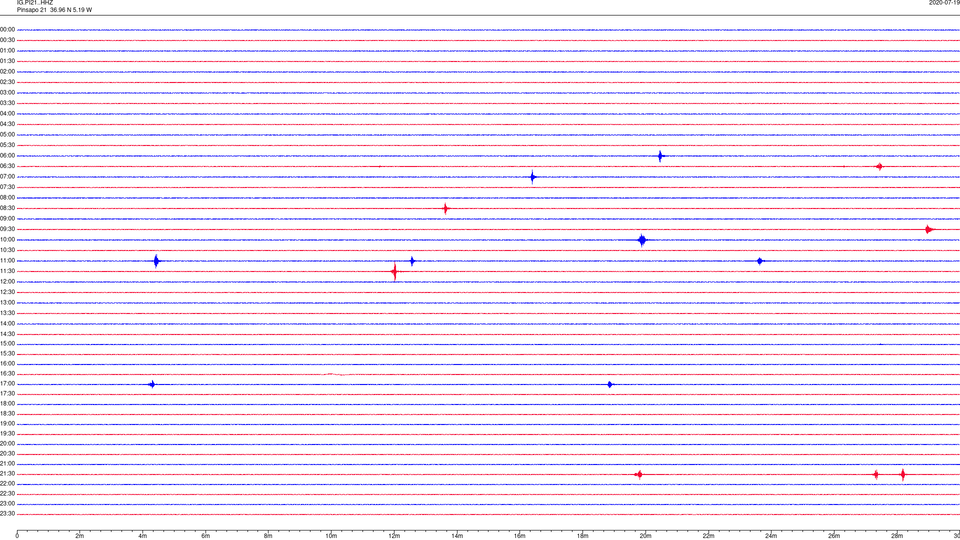960x540 pixels.
Task: Click the 20m label on the time axis
Action: tap(645, 536)
